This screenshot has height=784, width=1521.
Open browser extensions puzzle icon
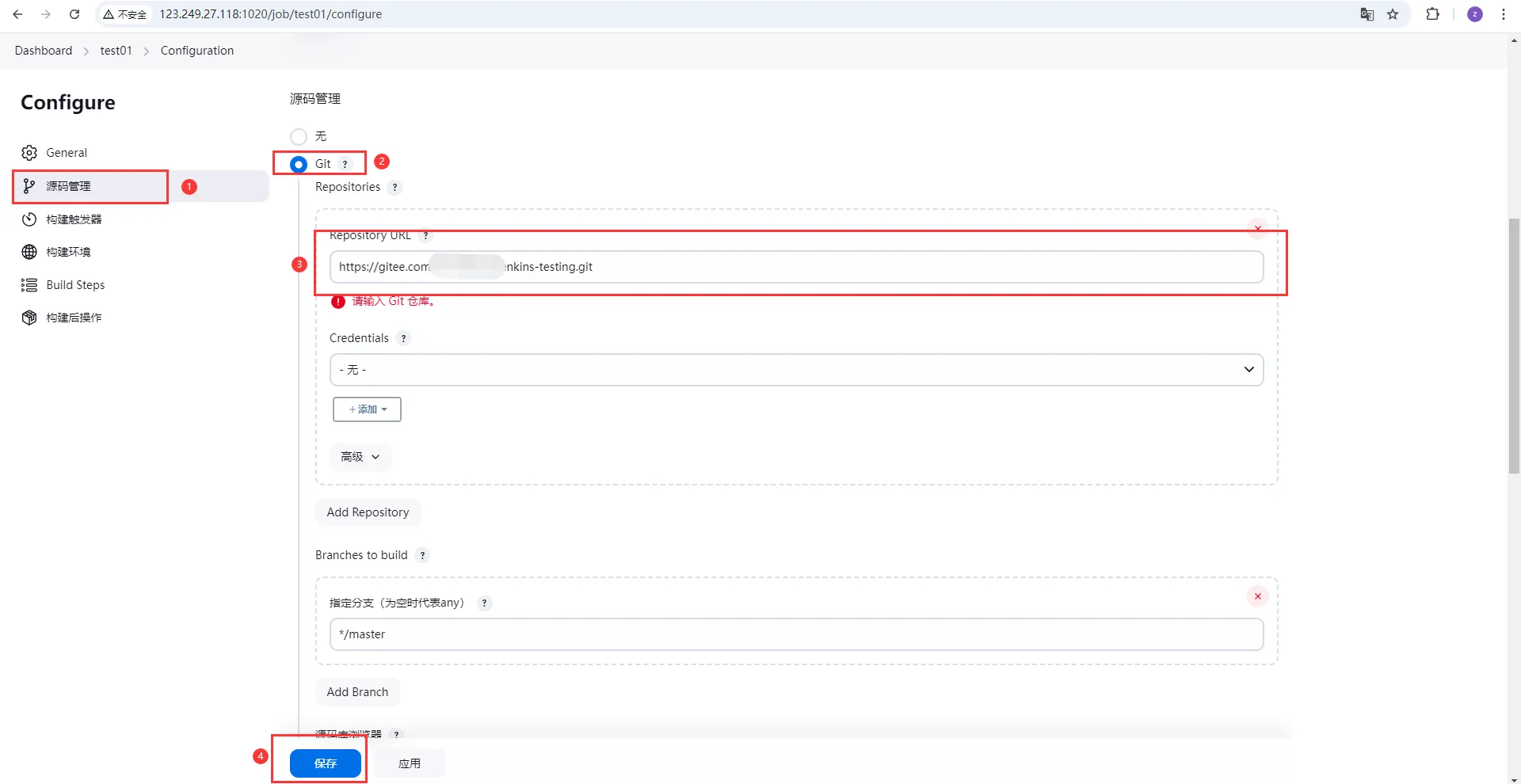pyautogui.click(x=1432, y=14)
